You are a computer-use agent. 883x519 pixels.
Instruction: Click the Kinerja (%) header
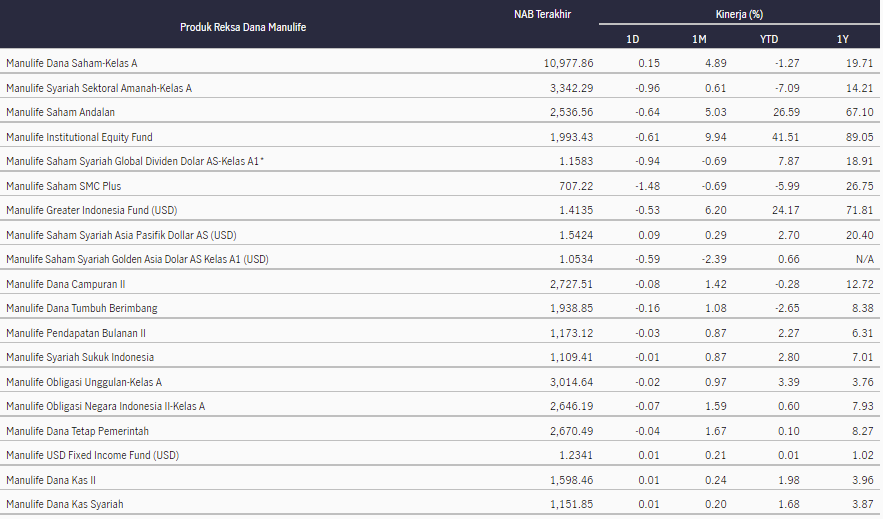point(739,14)
